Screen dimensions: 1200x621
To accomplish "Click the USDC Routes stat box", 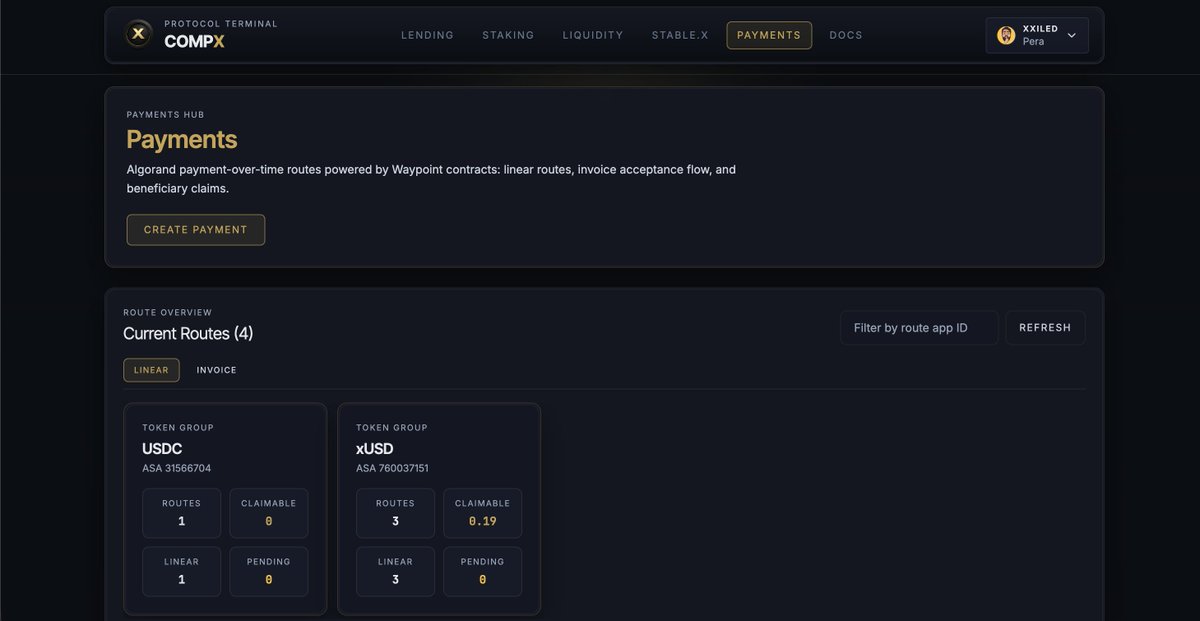I will [x=182, y=513].
